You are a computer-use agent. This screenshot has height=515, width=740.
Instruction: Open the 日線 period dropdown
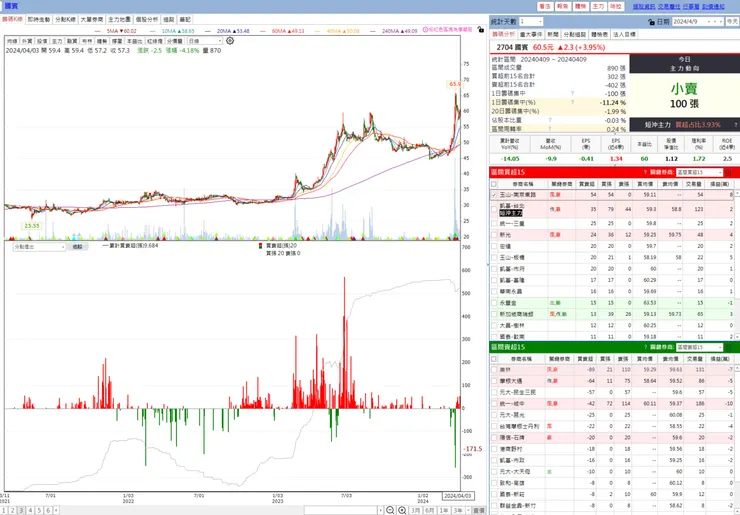pyautogui.click(x=205, y=41)
